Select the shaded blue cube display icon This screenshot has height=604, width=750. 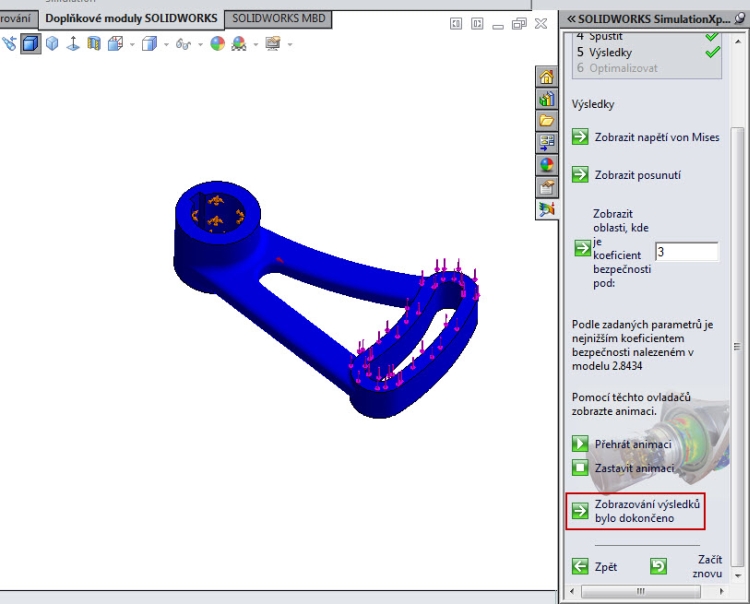pyautogui.click(x=31, y=44)
